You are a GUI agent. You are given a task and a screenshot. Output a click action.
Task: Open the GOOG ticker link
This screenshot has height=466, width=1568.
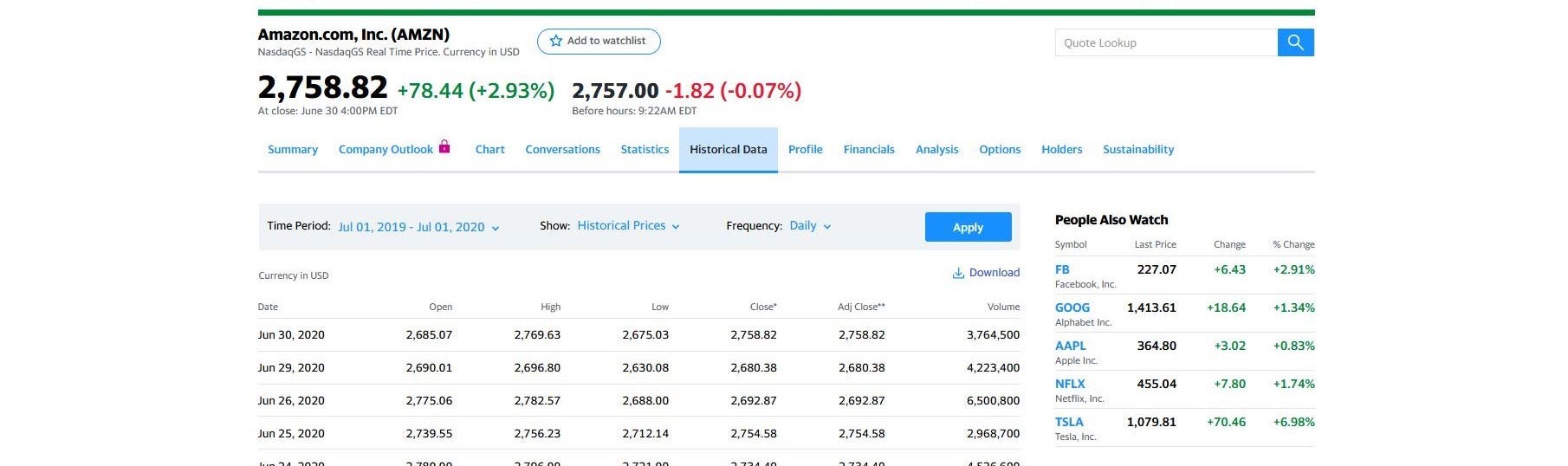[1072, 307]
